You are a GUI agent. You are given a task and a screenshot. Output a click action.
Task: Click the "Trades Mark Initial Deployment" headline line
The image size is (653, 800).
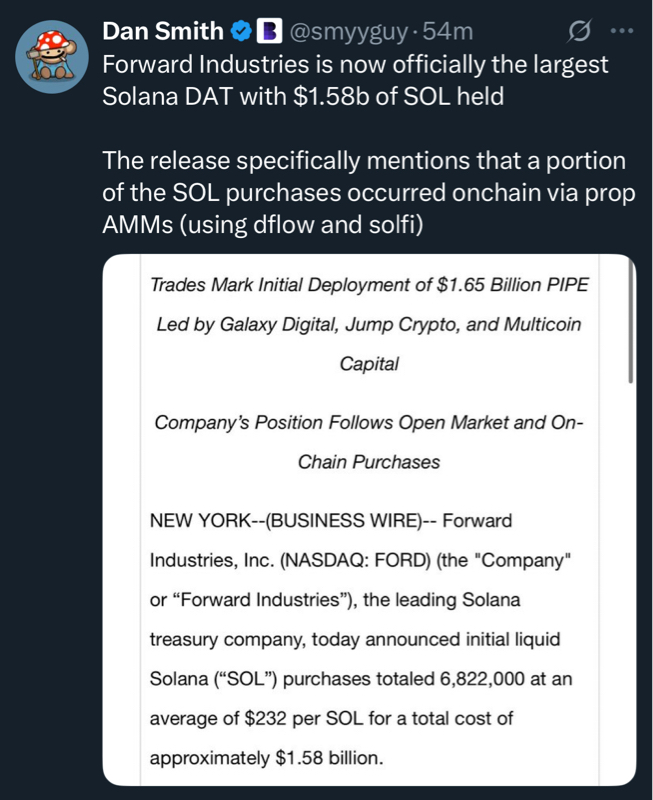point(368,285)
